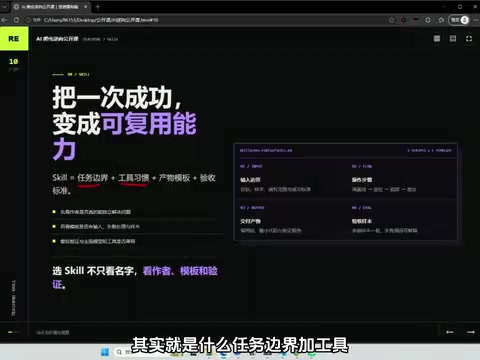Click the second layout view icon in slide header
Screen dimensions: 480x360
tap(453, 39)
